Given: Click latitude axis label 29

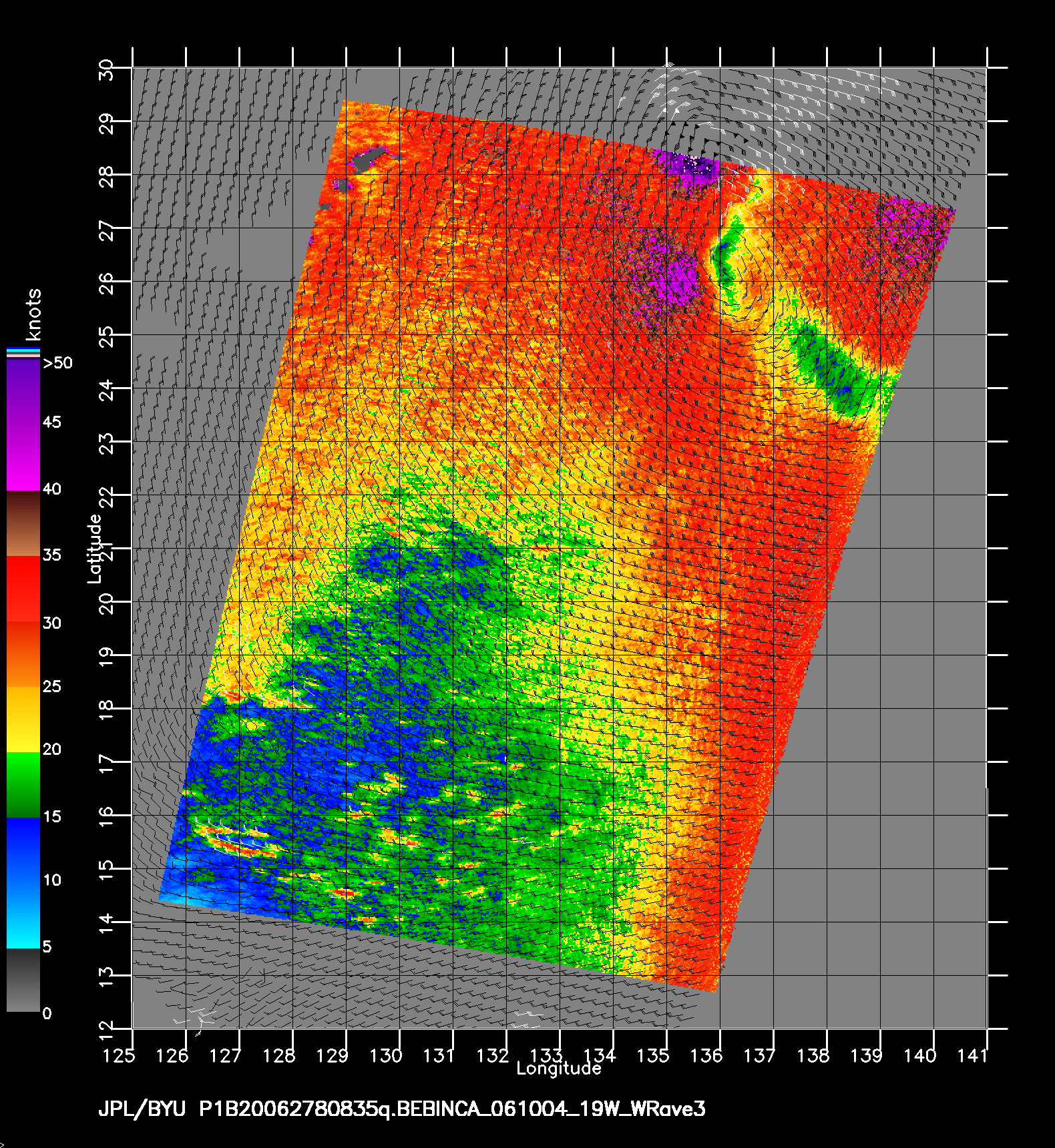Looking at the screenshot, I should tap(107, 123).
